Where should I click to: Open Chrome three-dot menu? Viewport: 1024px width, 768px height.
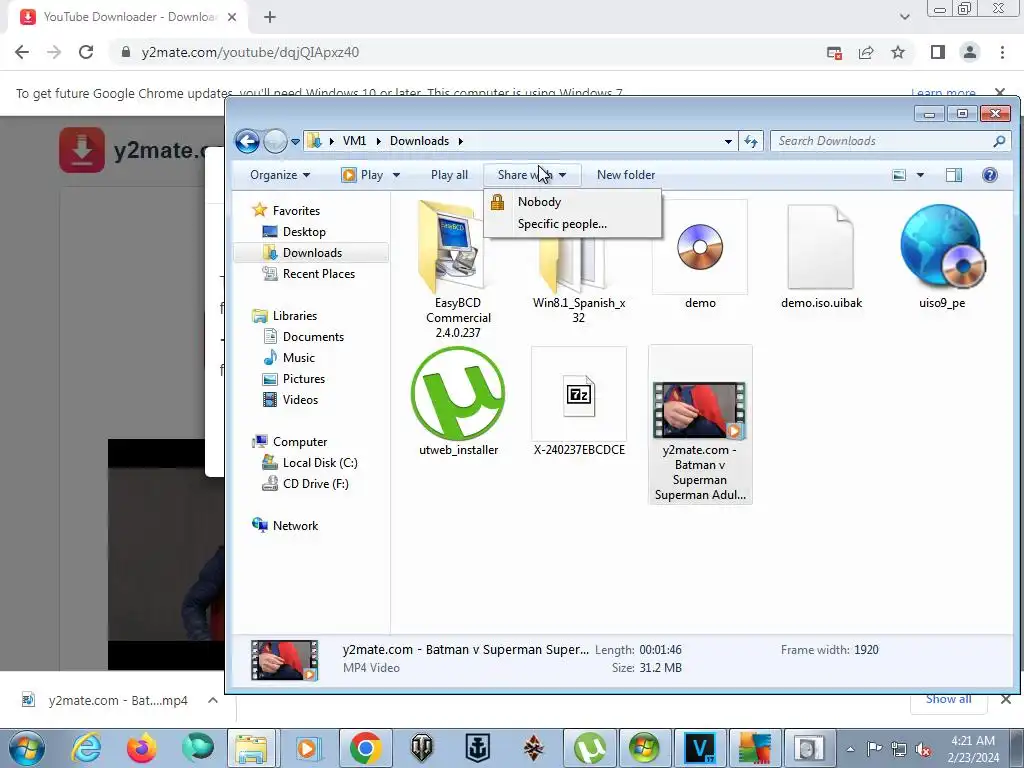coord(1002,52)
